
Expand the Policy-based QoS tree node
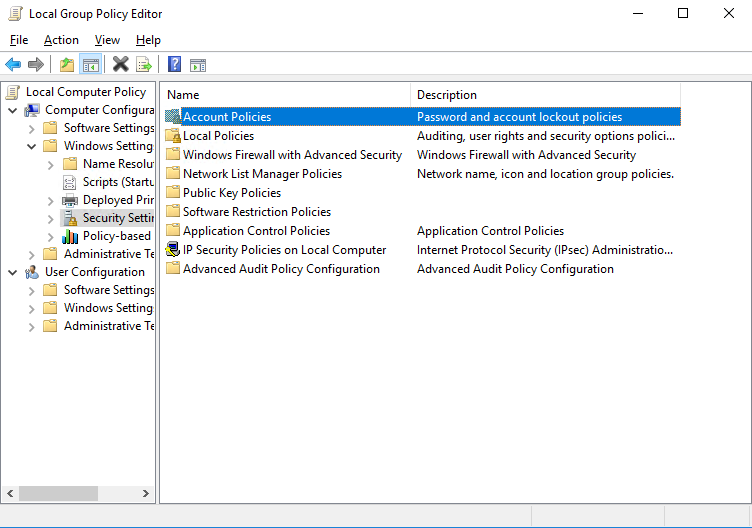point(51,236)
